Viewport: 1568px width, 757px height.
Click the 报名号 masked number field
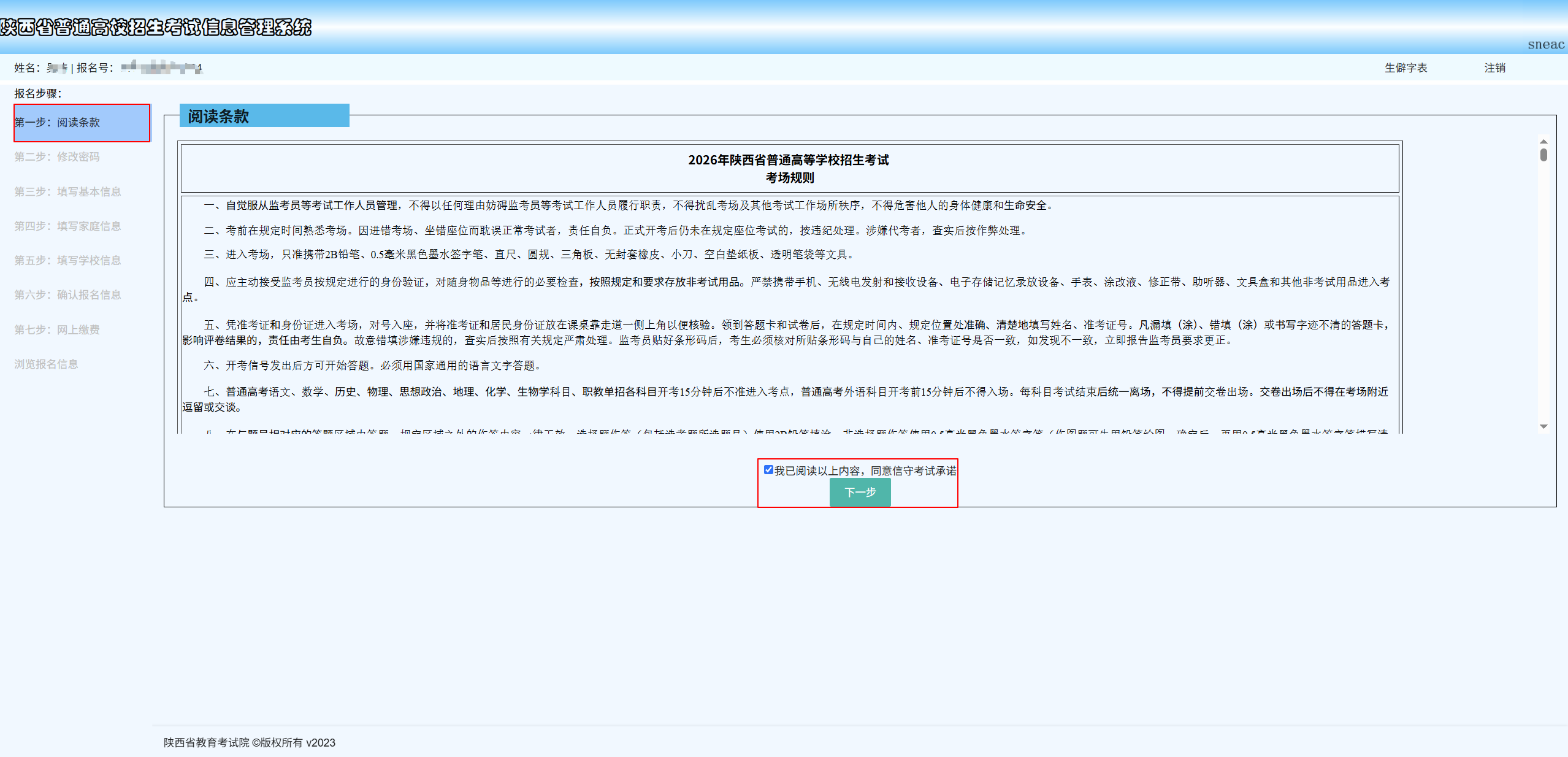coord(161,67)
